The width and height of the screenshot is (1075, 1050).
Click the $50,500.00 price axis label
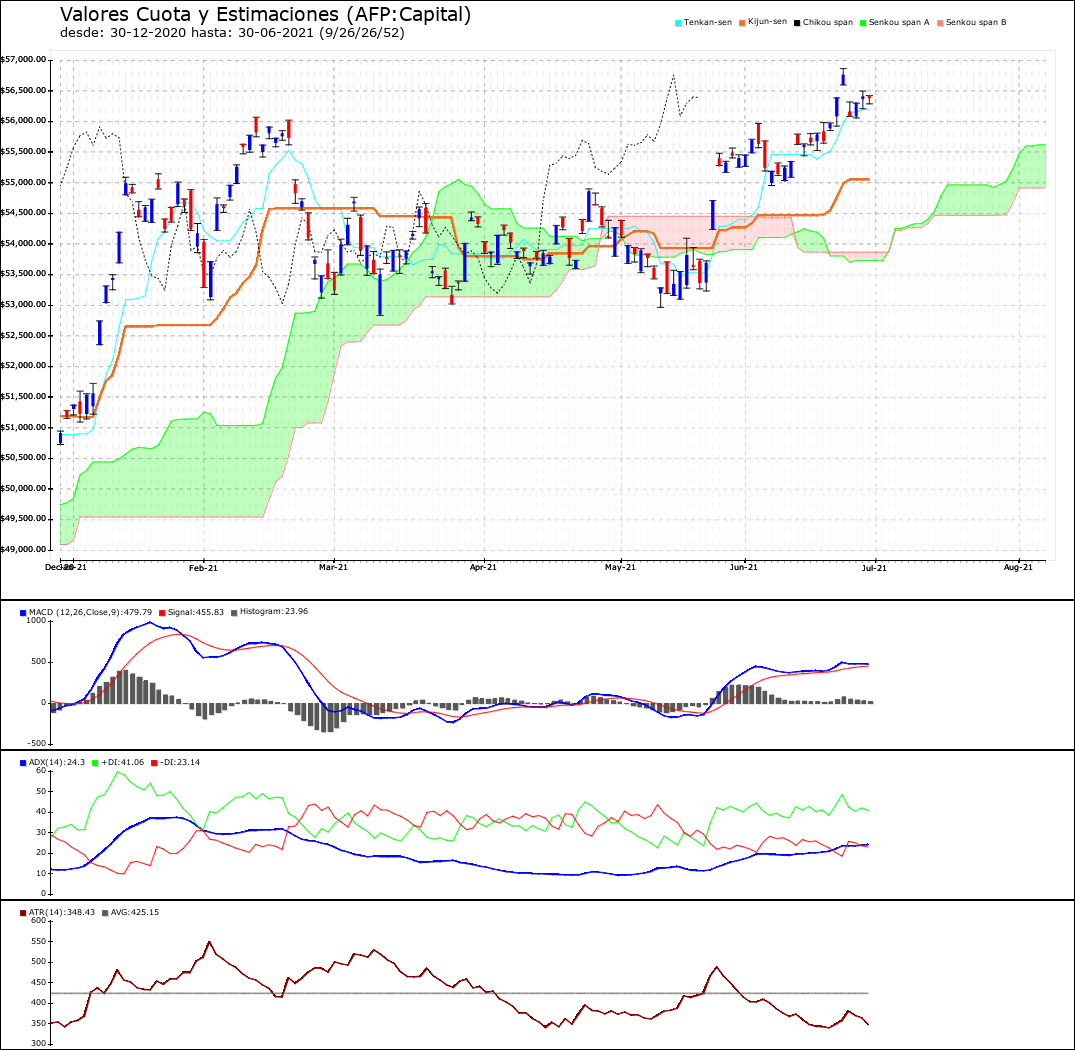(x=23, y=457)
